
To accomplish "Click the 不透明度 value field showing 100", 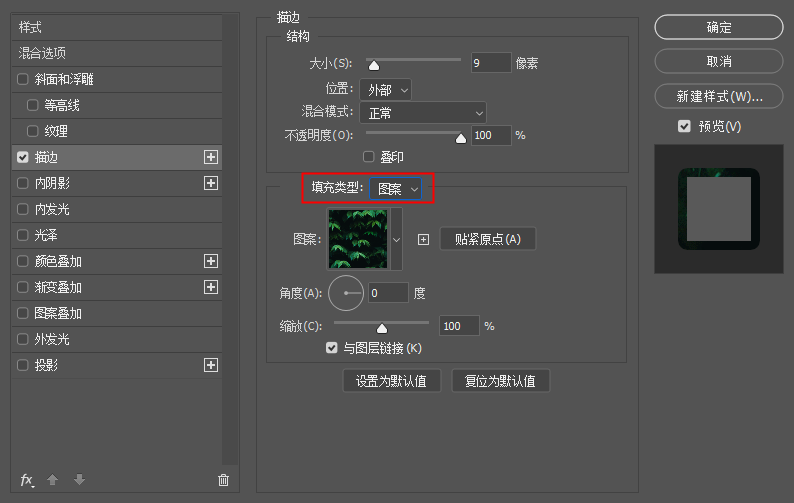I will [491, 135].
